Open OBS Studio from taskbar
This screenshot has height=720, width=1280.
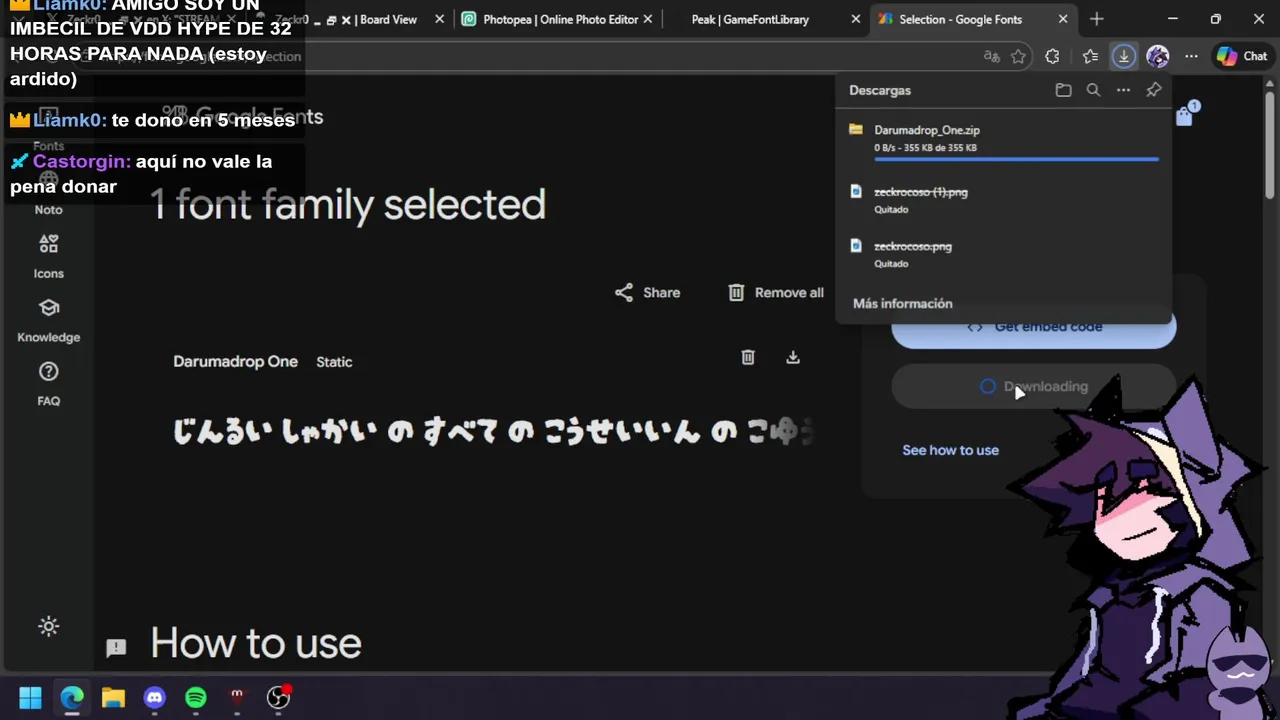pyautogui.click(x=278, y=698)
